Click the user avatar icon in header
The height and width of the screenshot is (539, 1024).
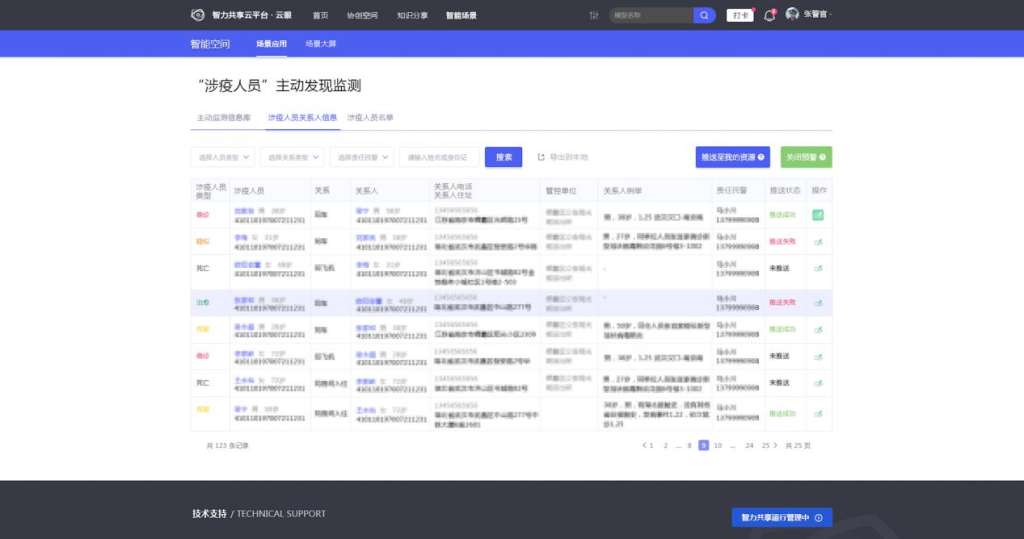click(x=793, y=15)
